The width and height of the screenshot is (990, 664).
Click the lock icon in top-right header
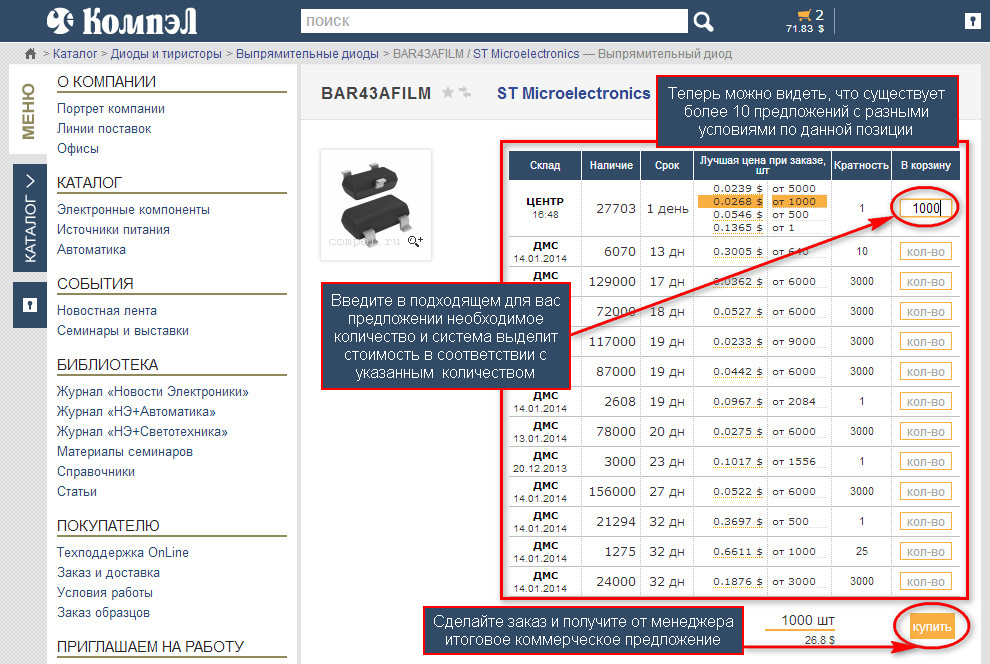(971, 21)
